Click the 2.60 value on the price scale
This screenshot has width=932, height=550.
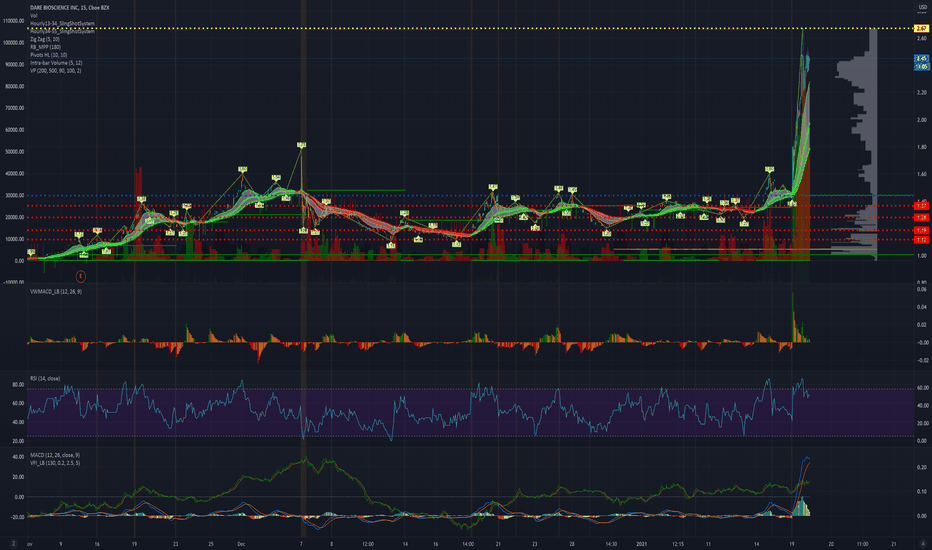coord(922,38)
